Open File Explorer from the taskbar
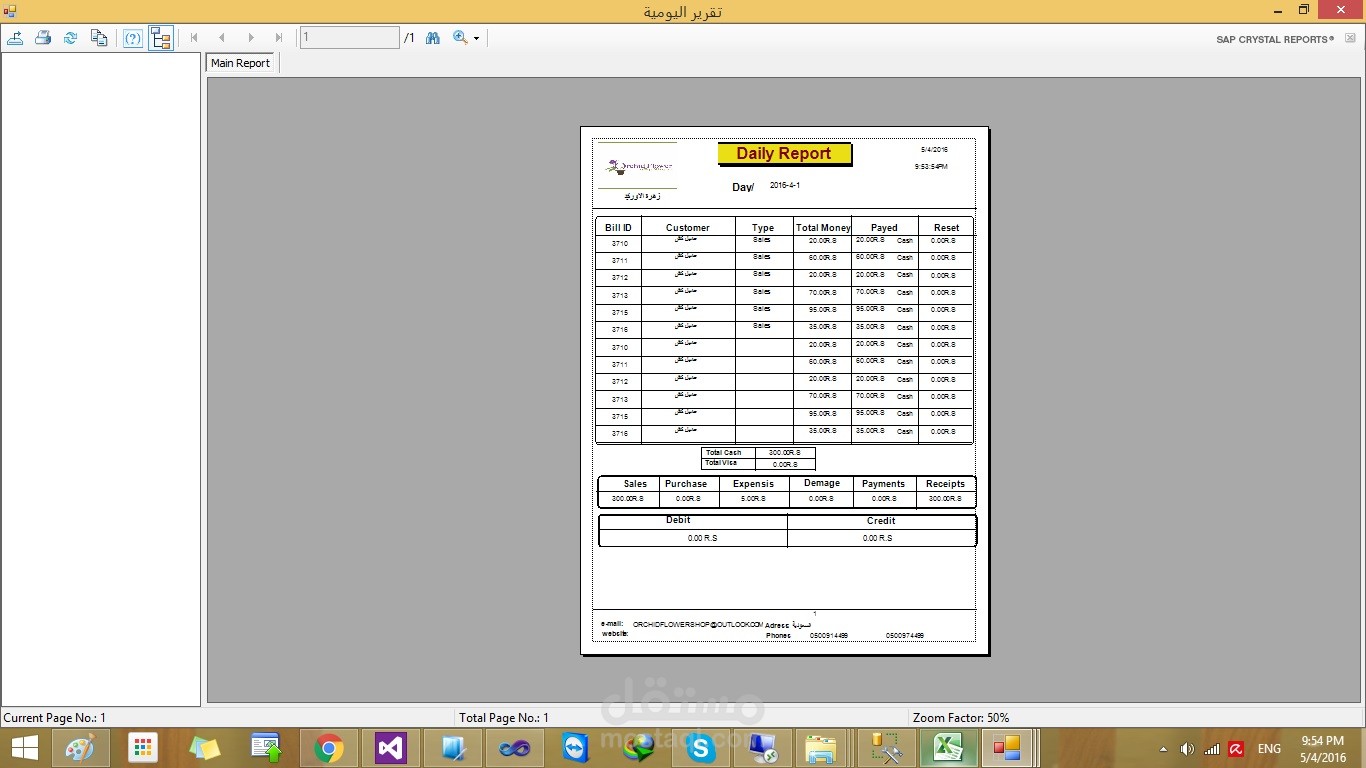The image size is (1366, 768). 822,748
